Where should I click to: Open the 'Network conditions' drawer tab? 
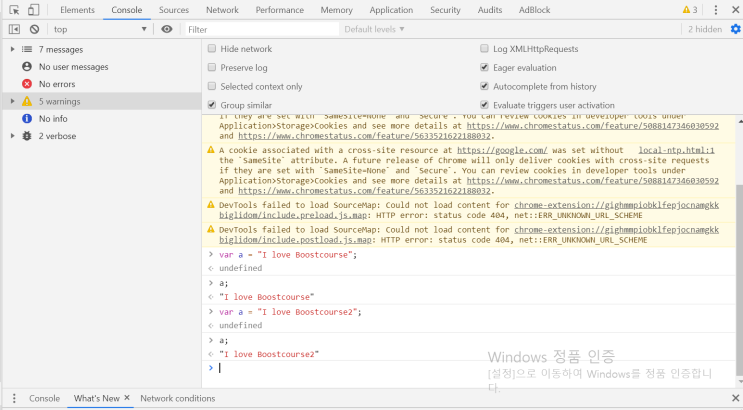point(178,399)
